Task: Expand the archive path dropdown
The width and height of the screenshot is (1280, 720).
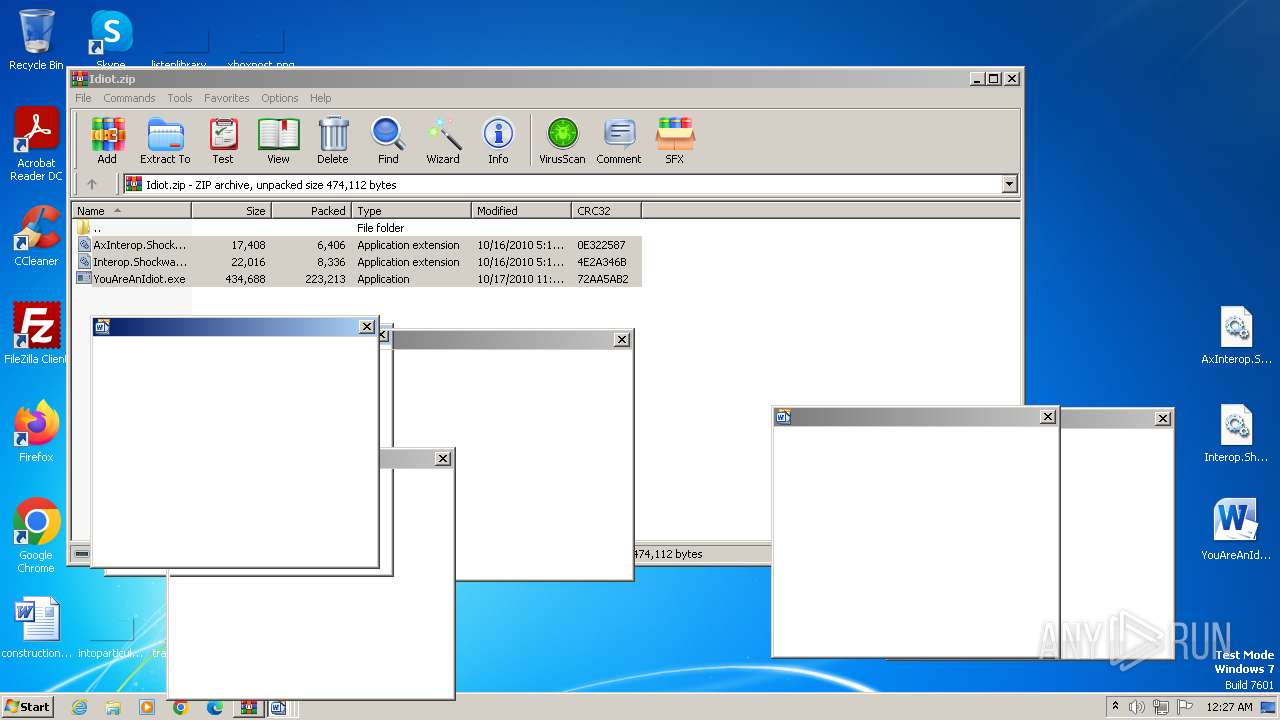Action: pos(1009,184)
